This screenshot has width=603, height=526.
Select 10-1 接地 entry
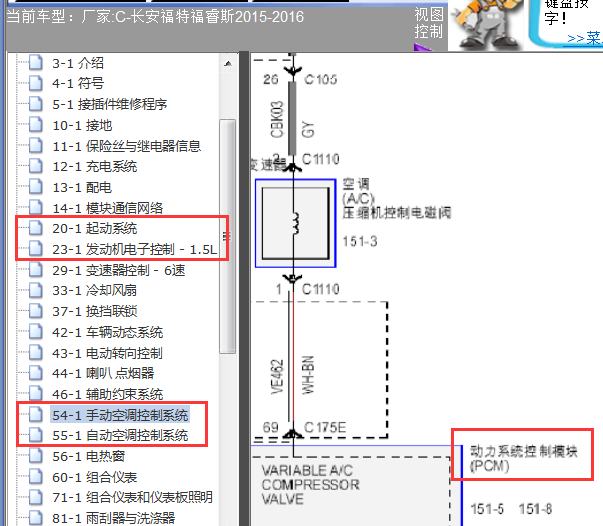[82, 125]
